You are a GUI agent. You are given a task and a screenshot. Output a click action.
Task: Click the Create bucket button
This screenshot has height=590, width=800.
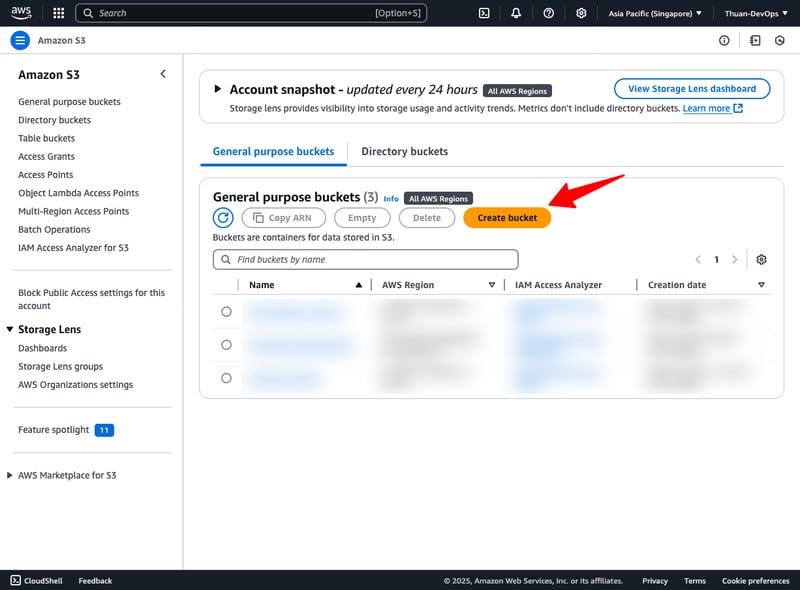click(x=507, y=218)
